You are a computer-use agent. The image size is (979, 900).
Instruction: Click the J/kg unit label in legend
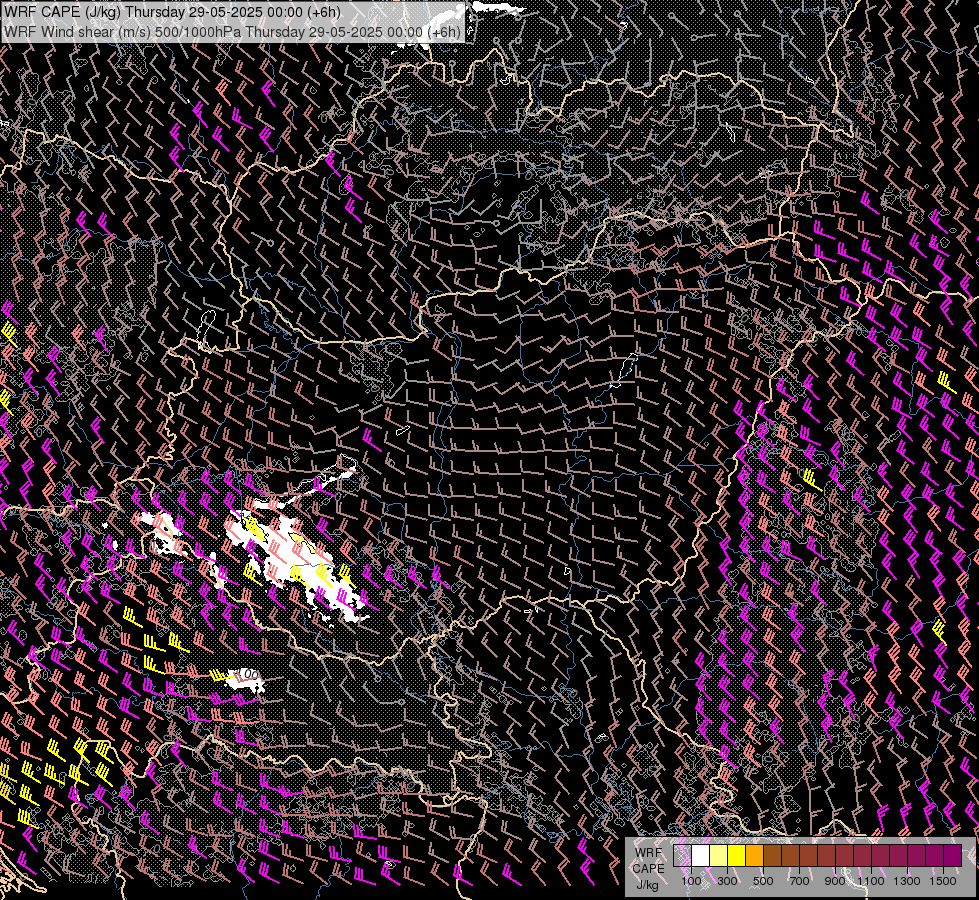(648, 885)
